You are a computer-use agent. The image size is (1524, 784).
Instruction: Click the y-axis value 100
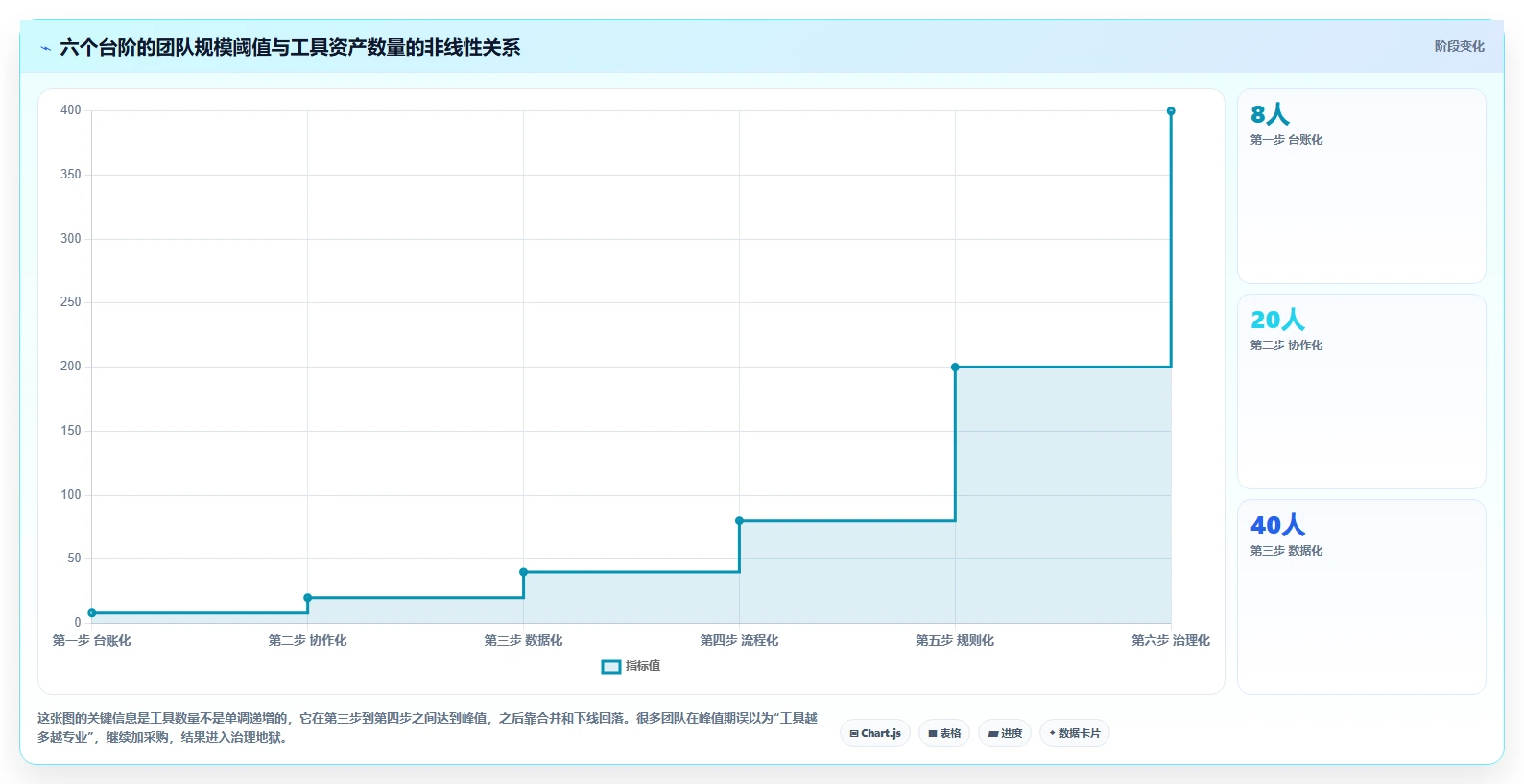(71, 495)
